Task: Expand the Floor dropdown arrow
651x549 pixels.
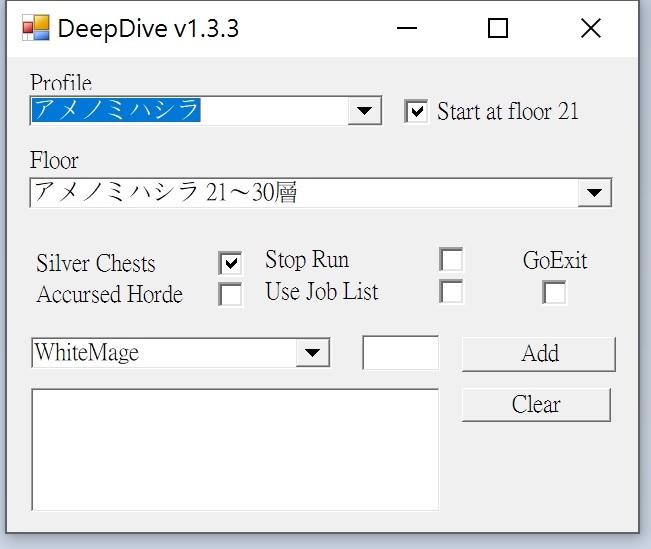Action: [x=594, y=192]
